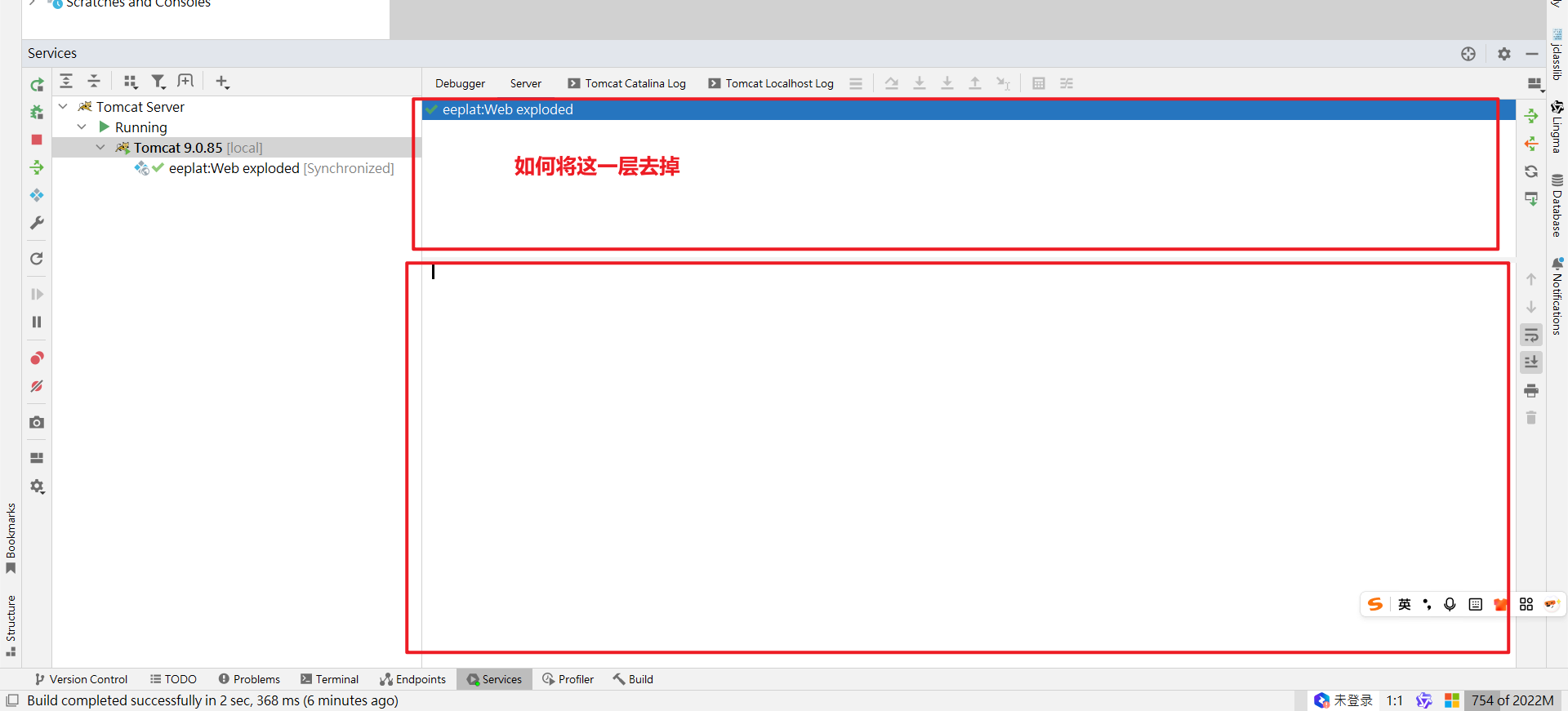
Task: Click the Step Over icon
Action: (x=892, y=83)
